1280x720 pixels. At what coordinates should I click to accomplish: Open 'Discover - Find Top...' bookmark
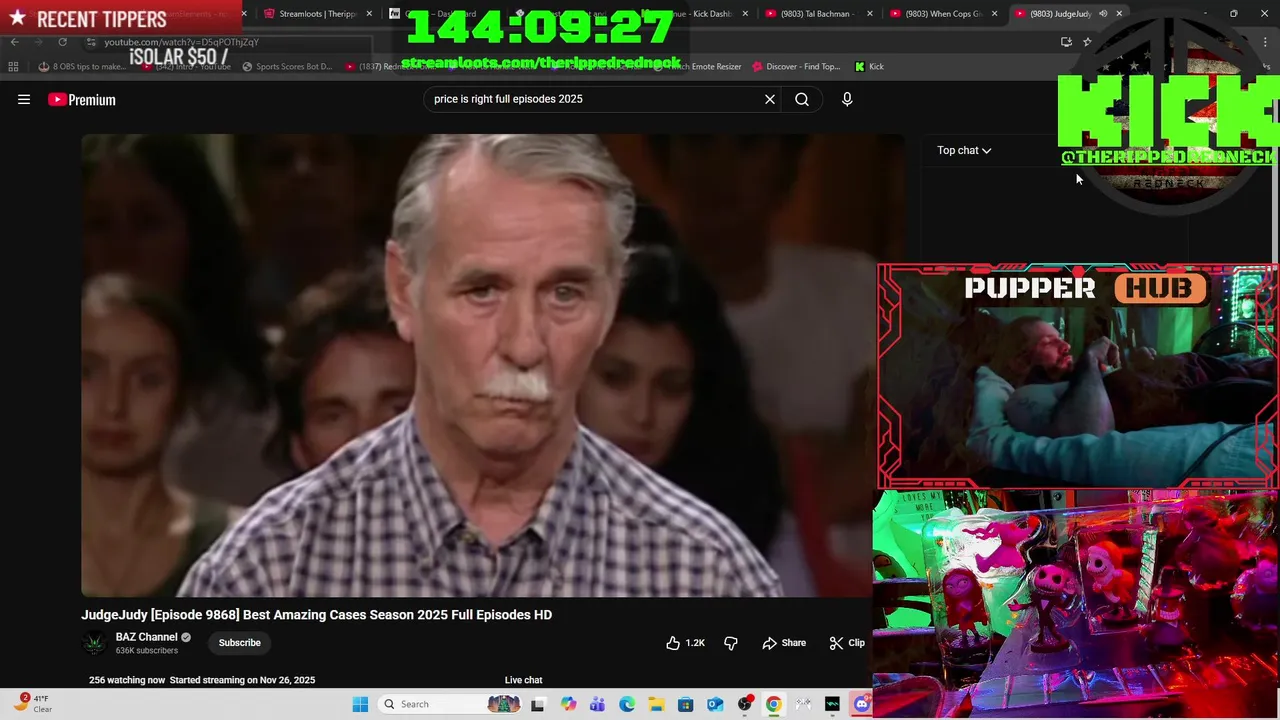point(796,66)
